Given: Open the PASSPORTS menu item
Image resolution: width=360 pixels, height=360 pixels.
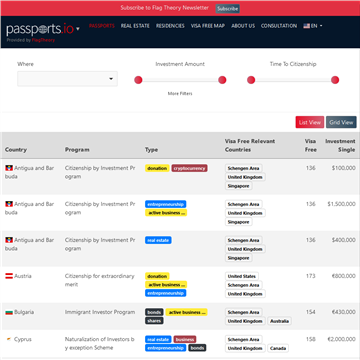Looking at the screenshot, I should 102,26.
